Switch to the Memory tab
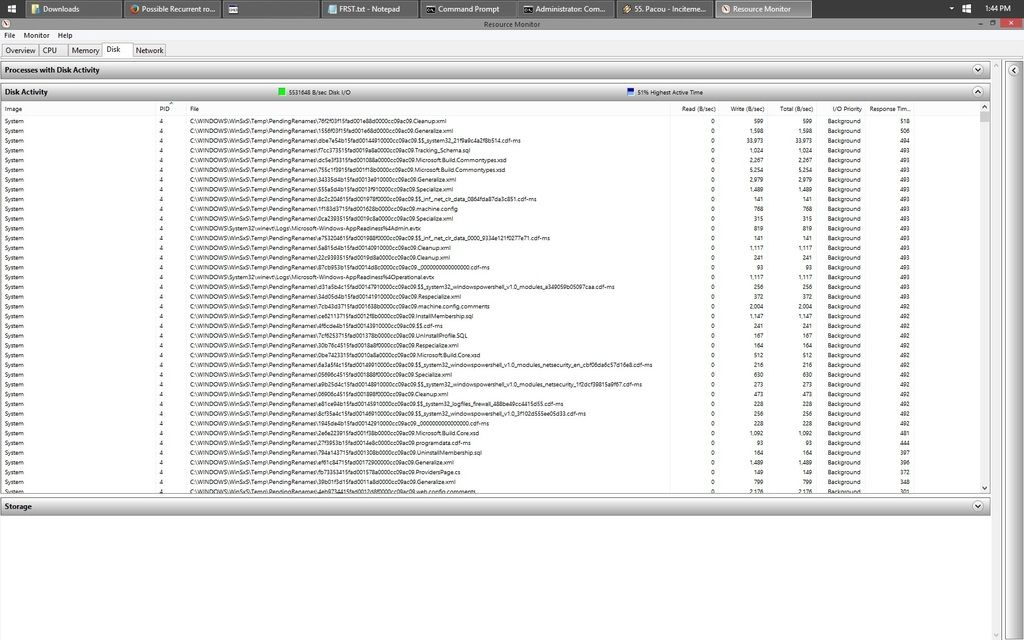This screenshot has height=640, width=1024. tap(85, 50)
